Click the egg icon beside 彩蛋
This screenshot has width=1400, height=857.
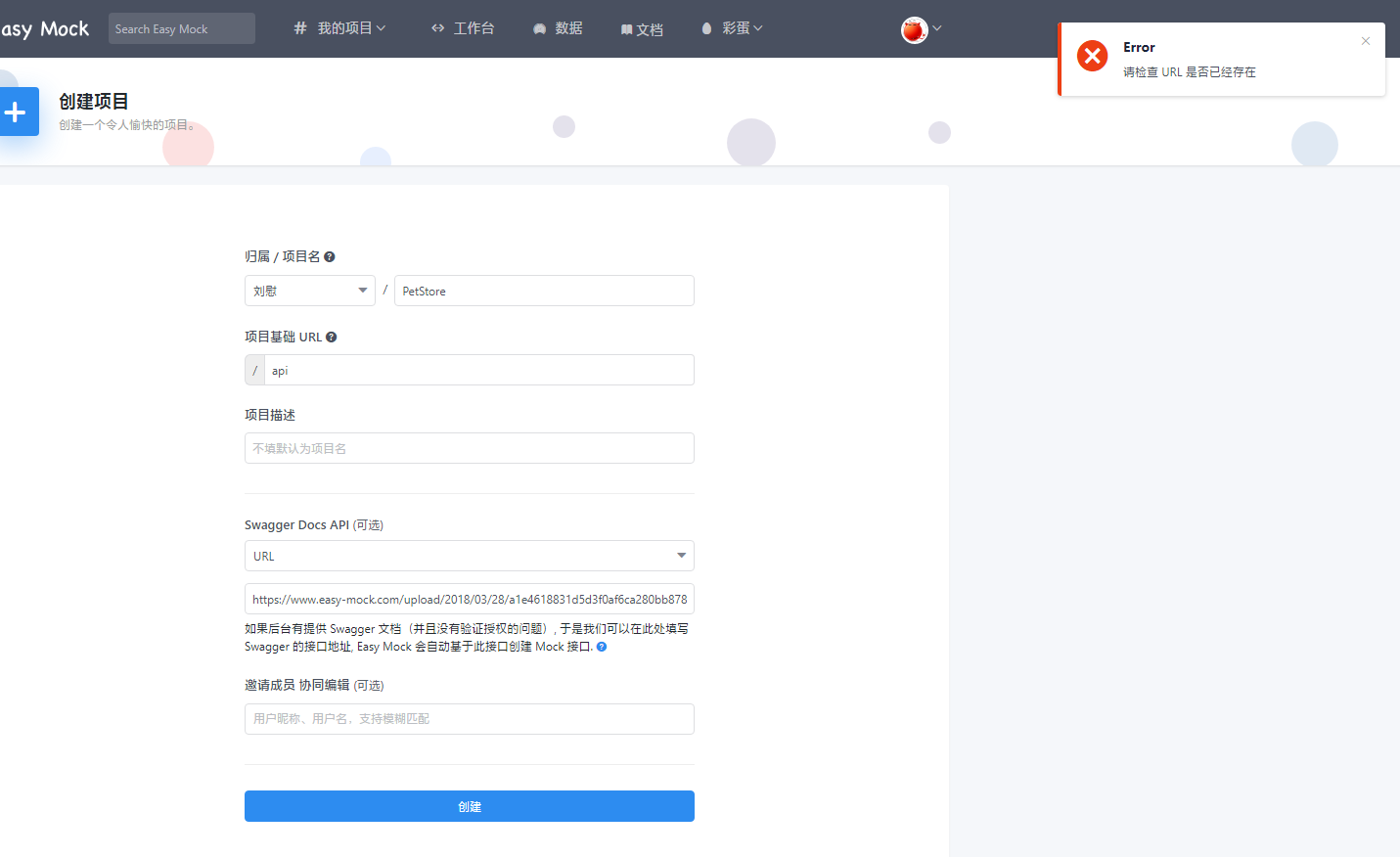tap(706, 28)
